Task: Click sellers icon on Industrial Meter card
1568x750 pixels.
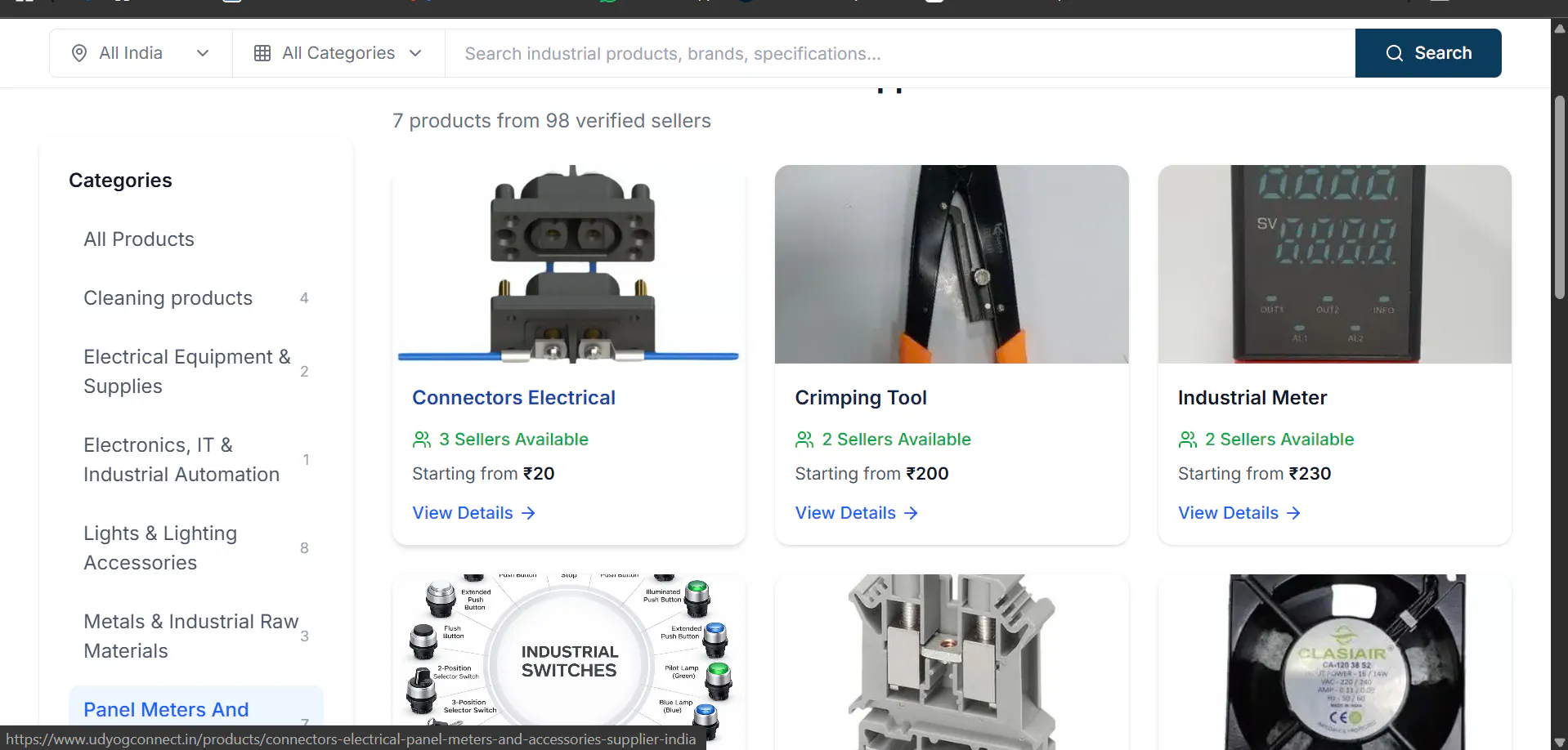Action: [1188, 440]
